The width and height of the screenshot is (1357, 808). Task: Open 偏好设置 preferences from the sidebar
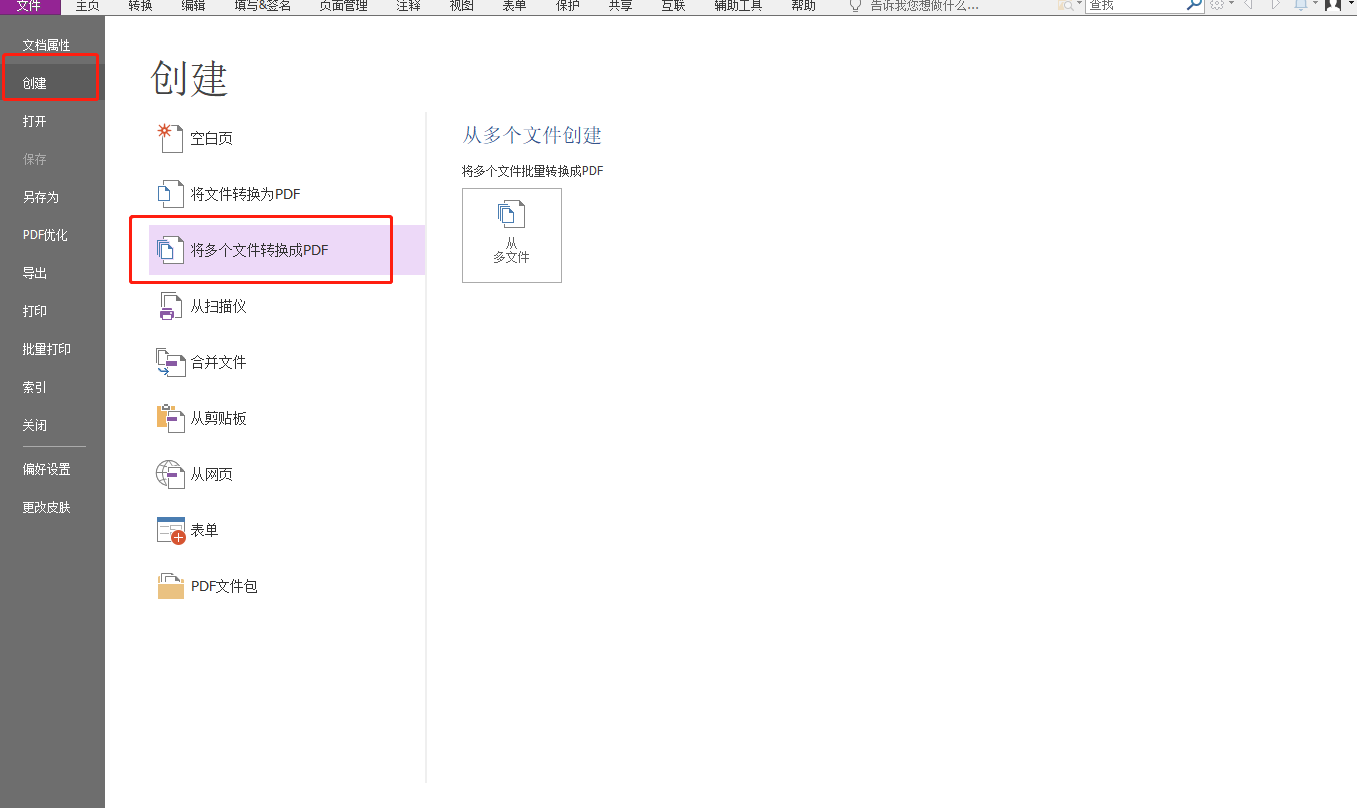pyautogui.click(x=44, y=468)
